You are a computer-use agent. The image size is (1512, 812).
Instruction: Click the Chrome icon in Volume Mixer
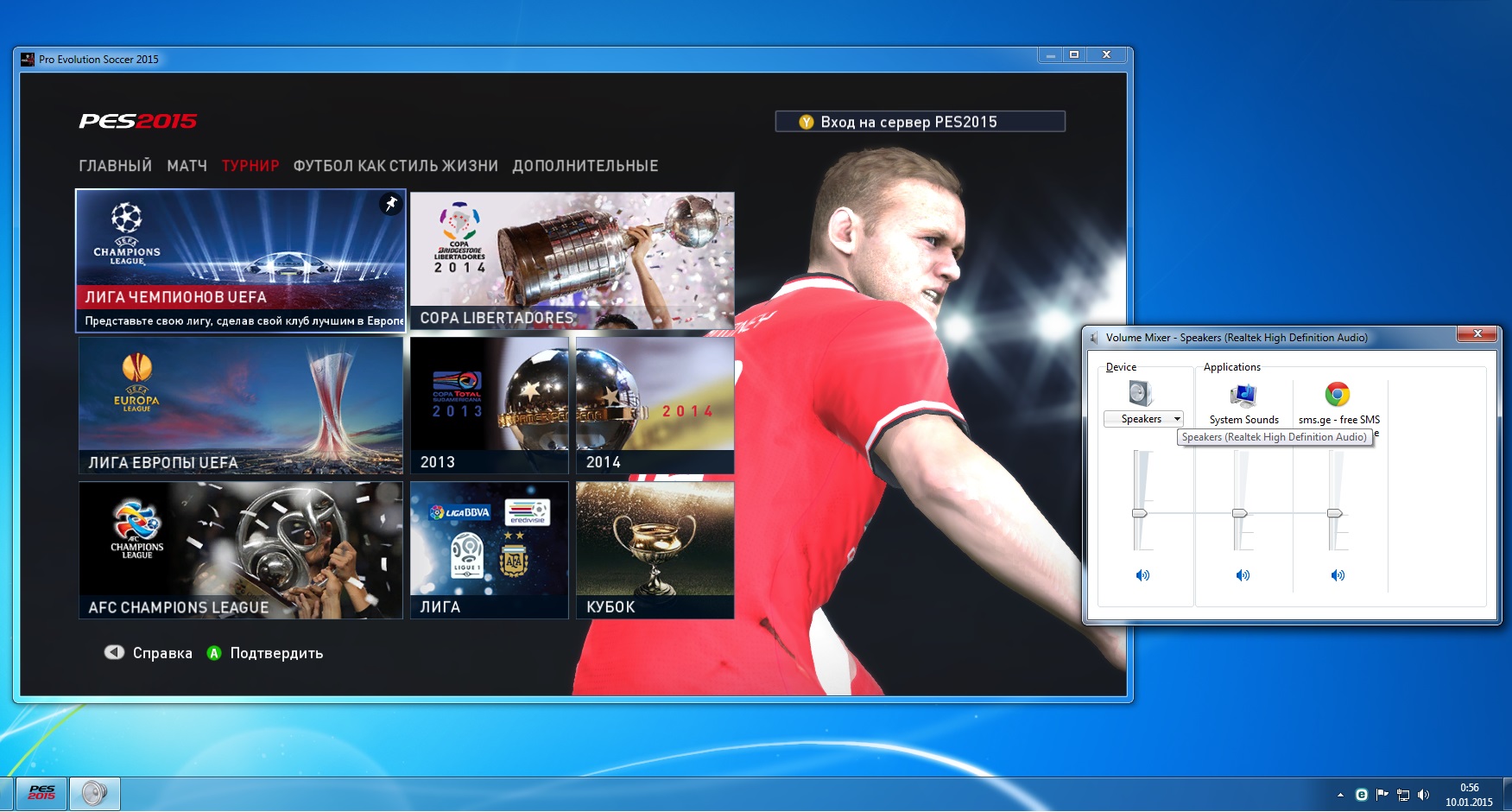pos(1338,394)
